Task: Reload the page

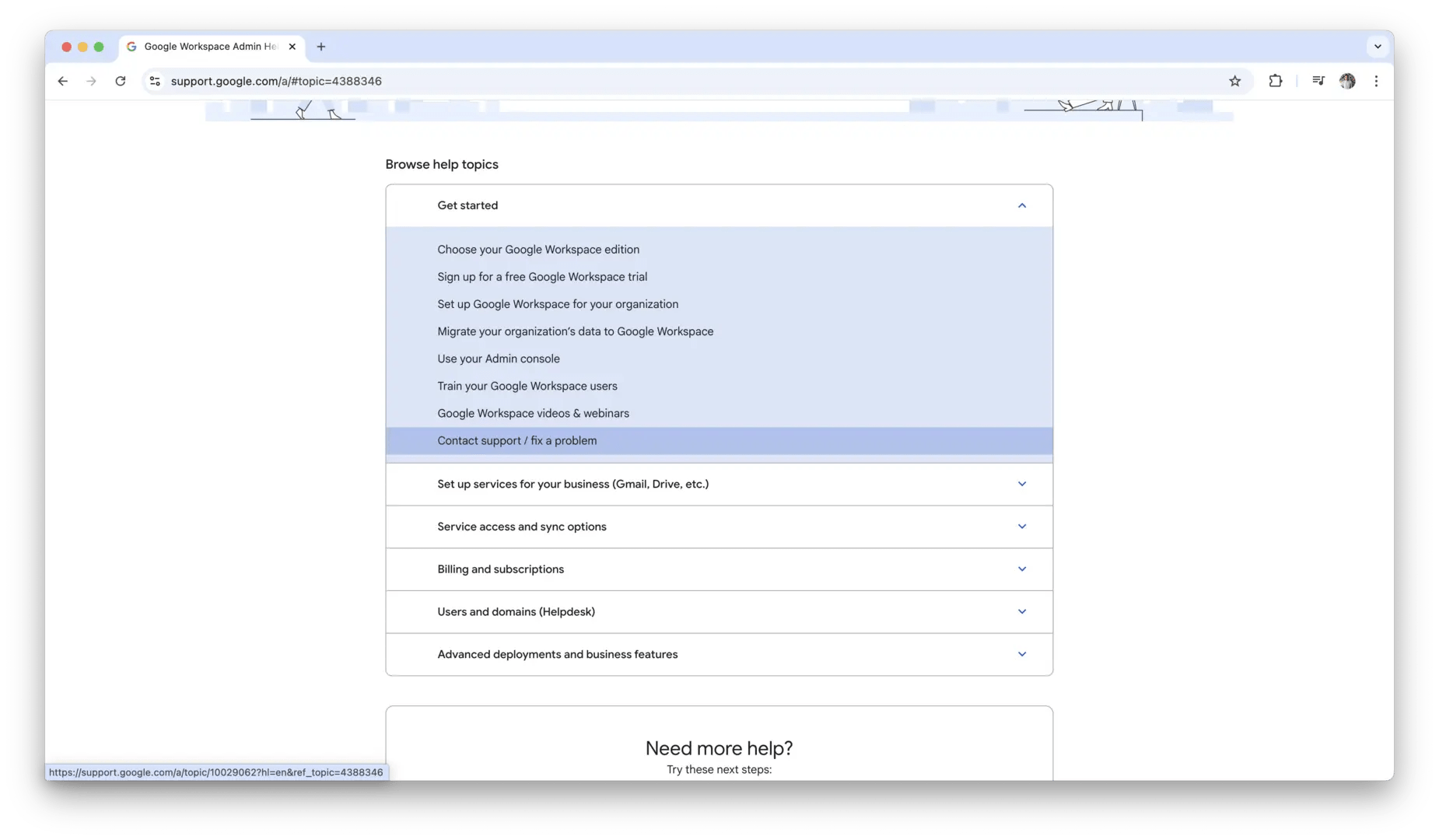Action: point(121,81)
